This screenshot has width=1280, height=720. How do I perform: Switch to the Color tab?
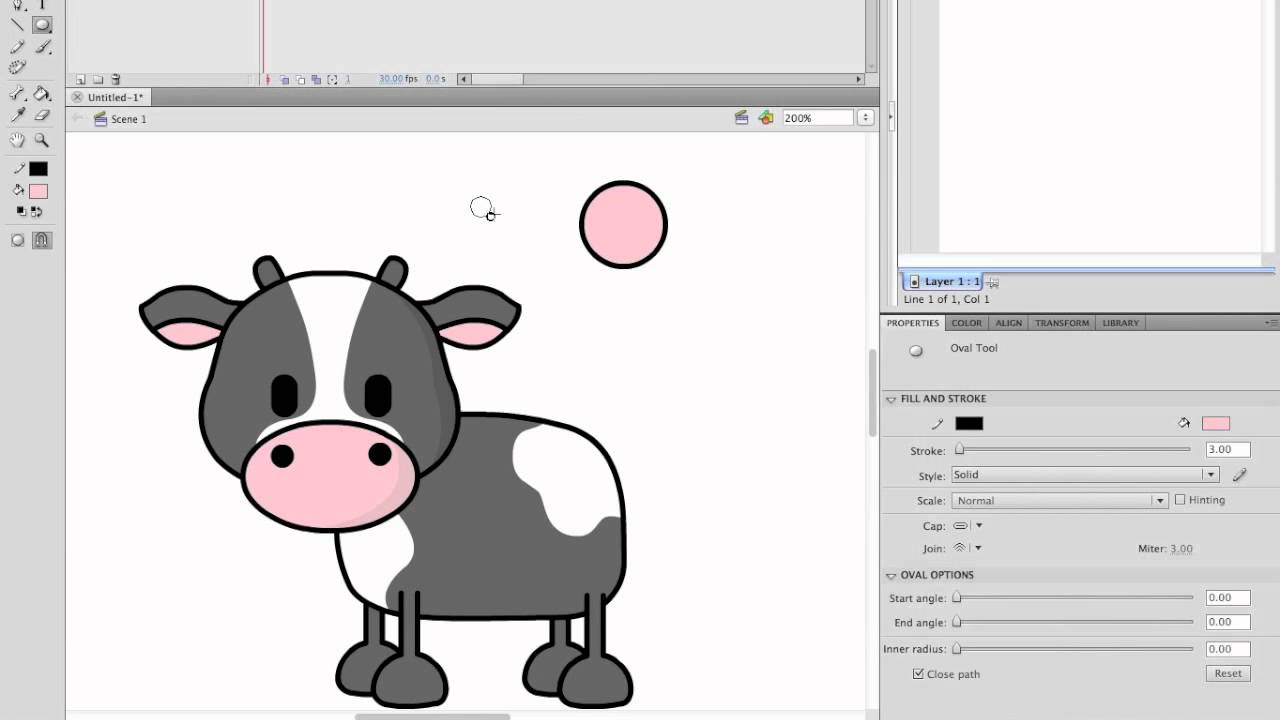[x=966, y=323]
